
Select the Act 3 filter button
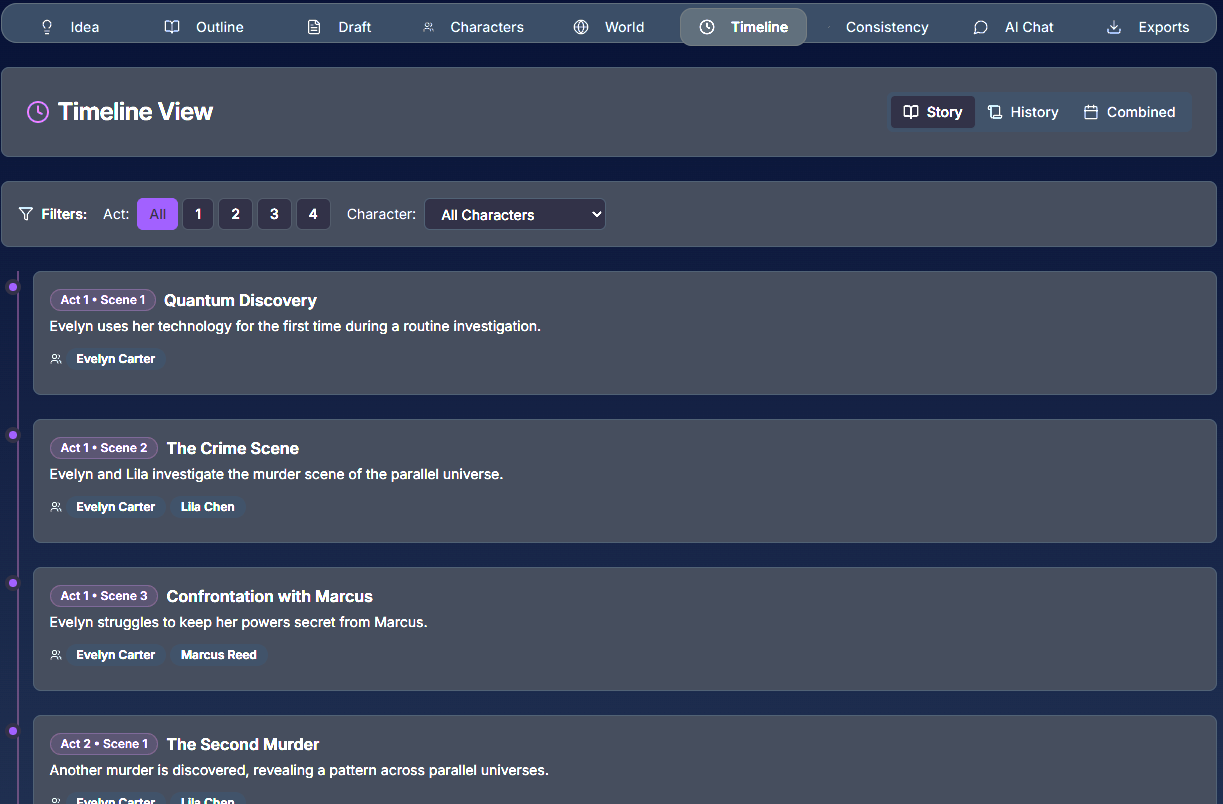274,213
